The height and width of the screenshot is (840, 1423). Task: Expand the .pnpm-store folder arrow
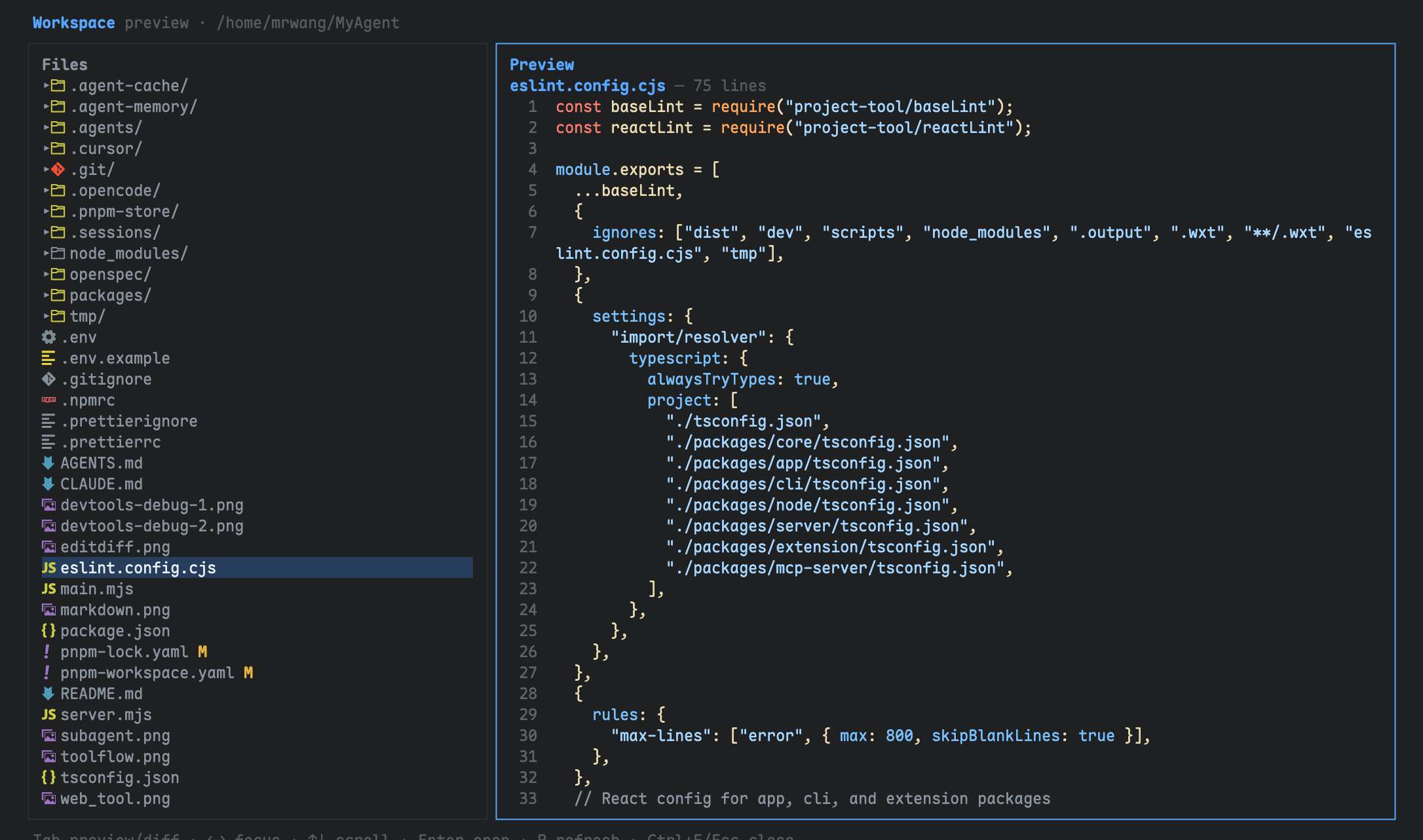coord(47,211)
